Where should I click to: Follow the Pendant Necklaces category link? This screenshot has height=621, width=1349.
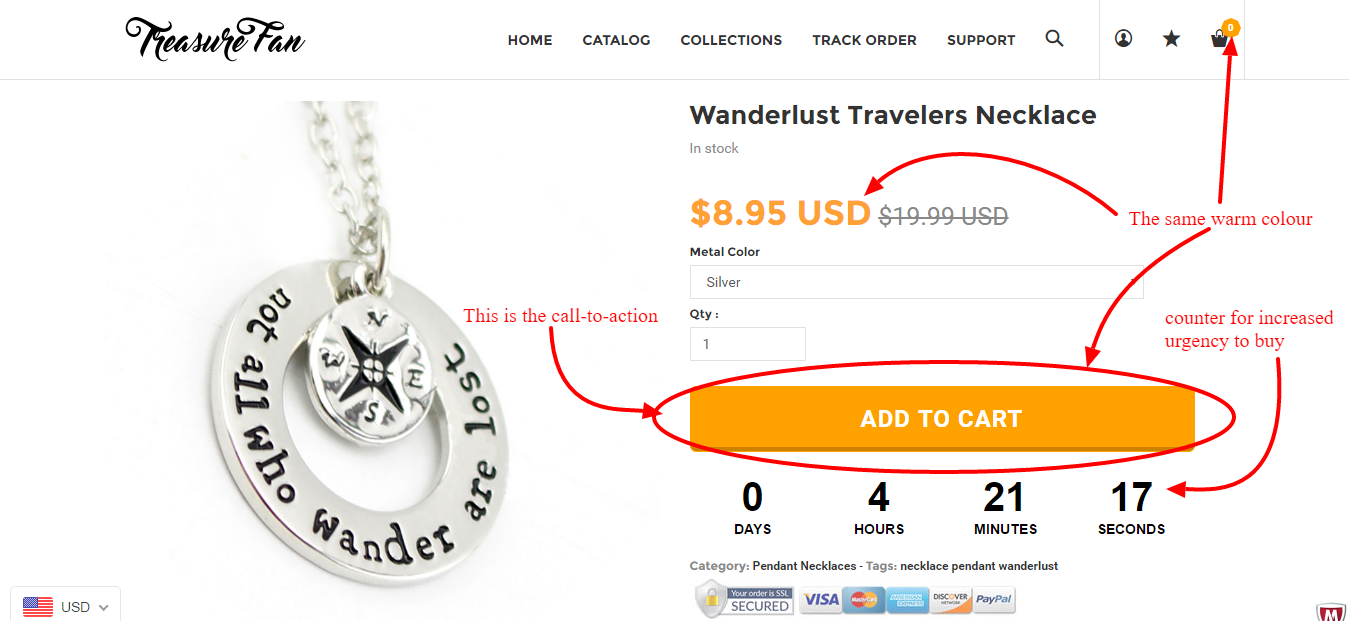(x=804, y=566)
